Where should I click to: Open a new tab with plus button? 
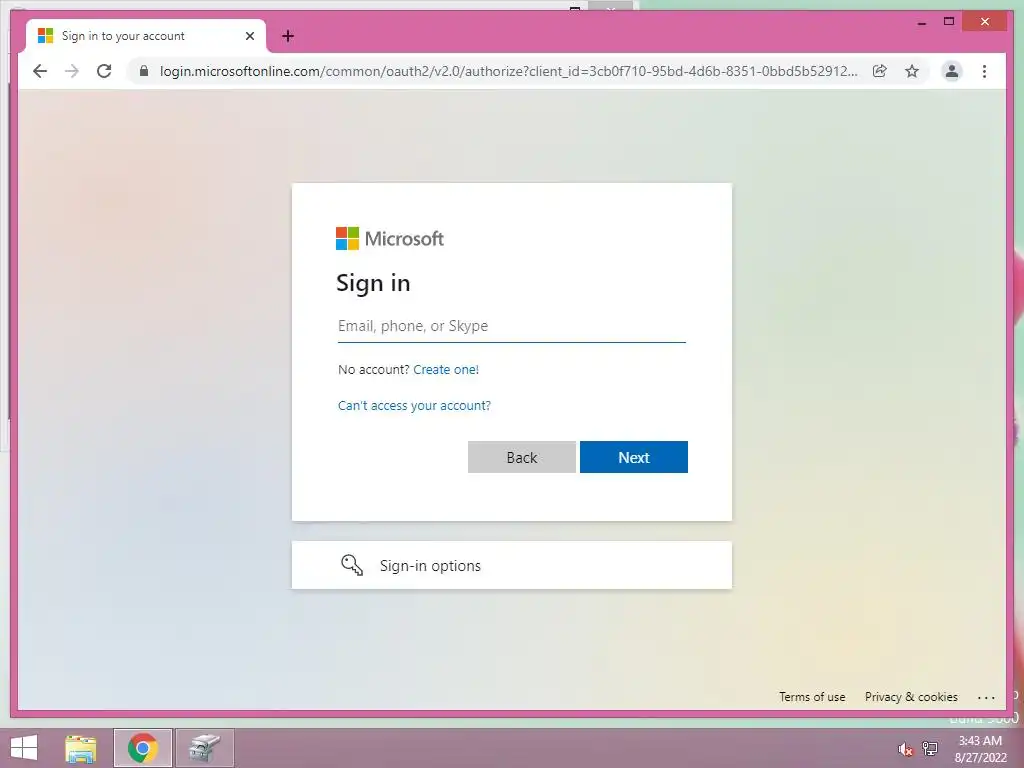[x=288, y=36]
